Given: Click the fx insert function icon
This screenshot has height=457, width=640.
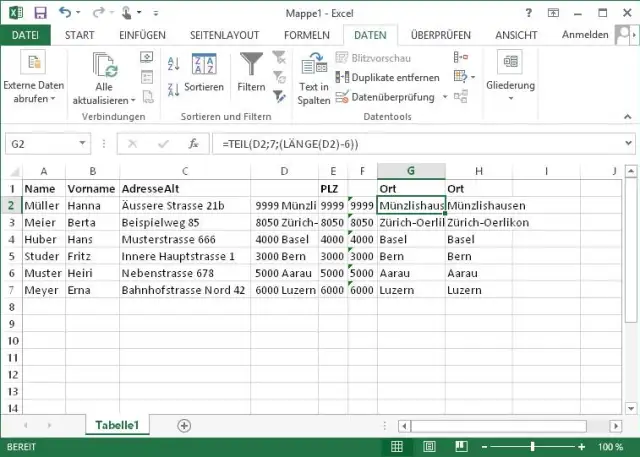Looking at the screenshot, I should coord(194,144).
